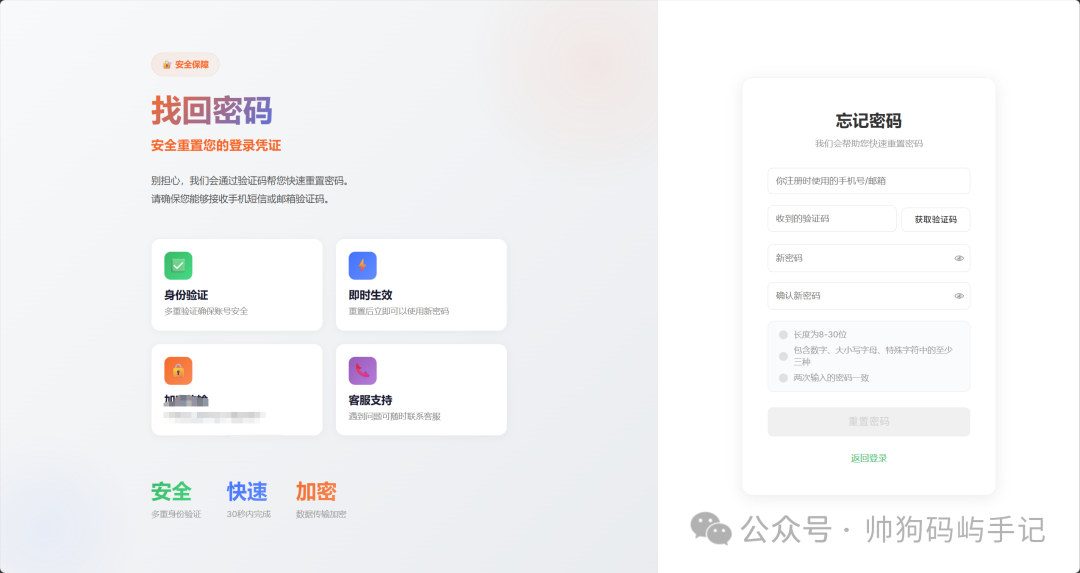Click 重置后立即可以使用新密码 description
Screen dimensions: 1080x573
399,311
